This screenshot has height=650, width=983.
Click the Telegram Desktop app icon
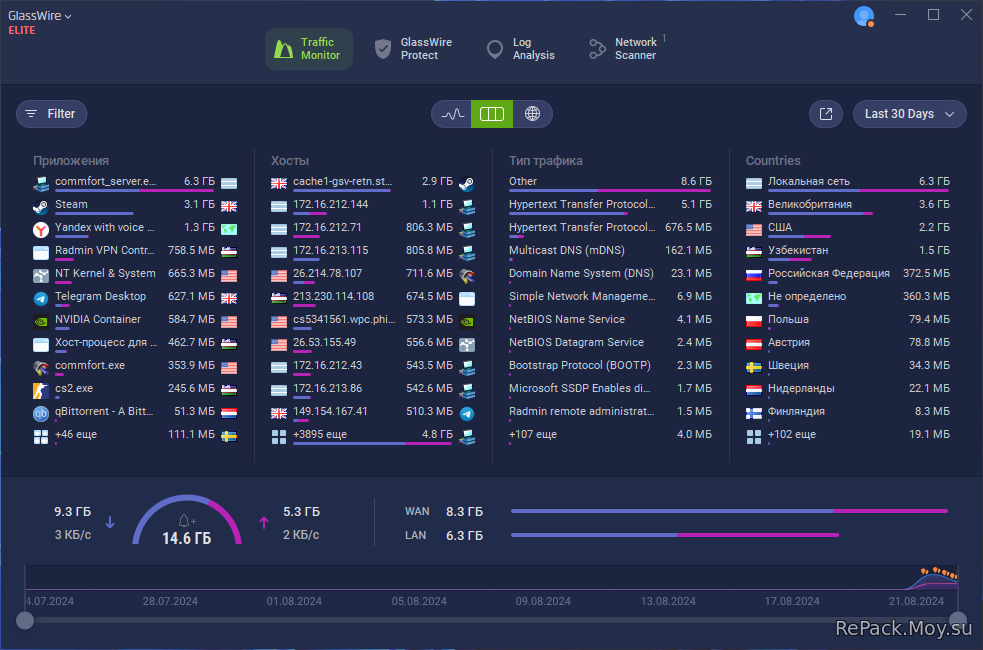[41, 298]
